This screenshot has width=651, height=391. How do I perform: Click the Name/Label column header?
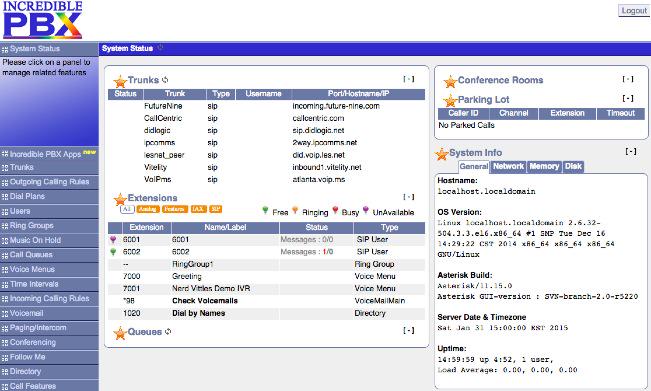point(225,227)
